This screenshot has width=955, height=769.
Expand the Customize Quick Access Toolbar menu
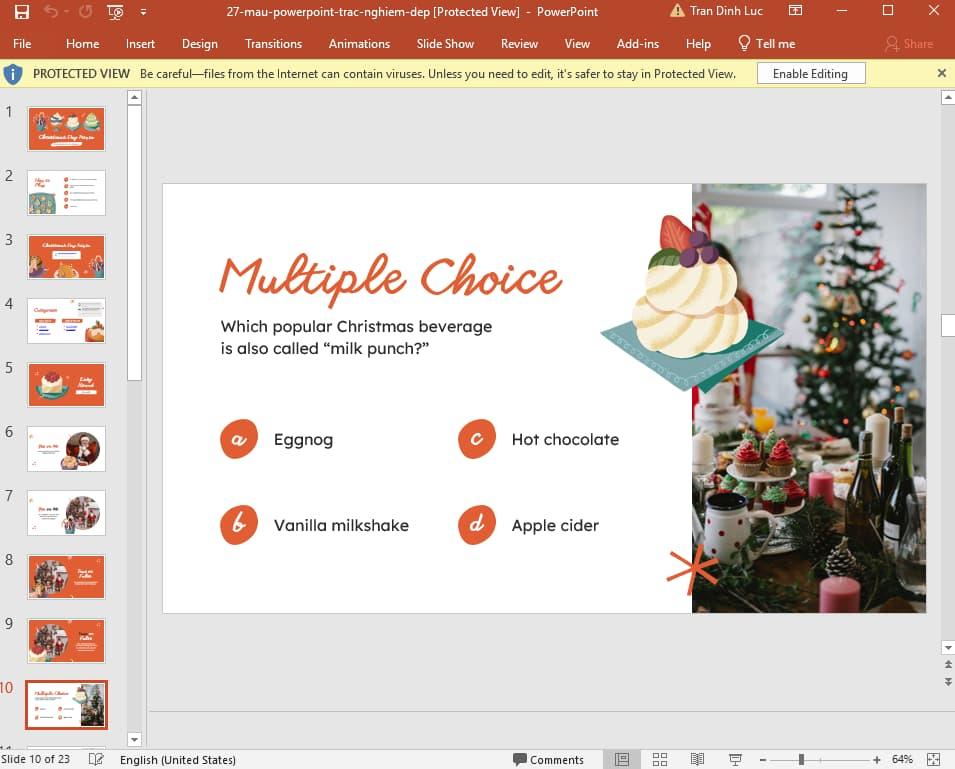pyautogui.click(x=143, y=12)
